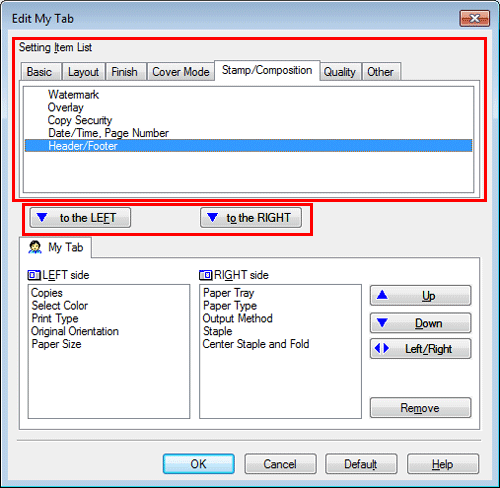Remove the selected item with Remove button
Viewport: 500px width, 488px height.
421,408
